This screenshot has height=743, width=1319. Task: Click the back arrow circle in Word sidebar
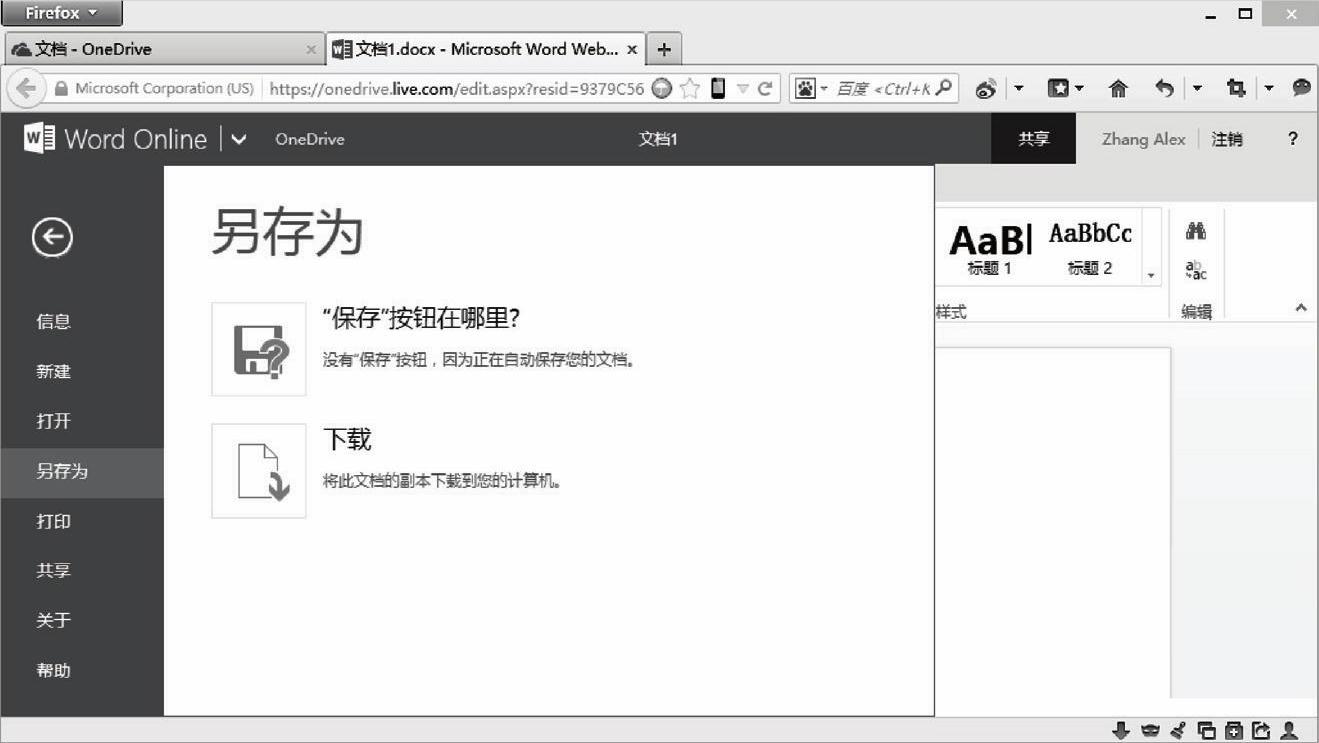pyautogui.click(x=52, y=237)
